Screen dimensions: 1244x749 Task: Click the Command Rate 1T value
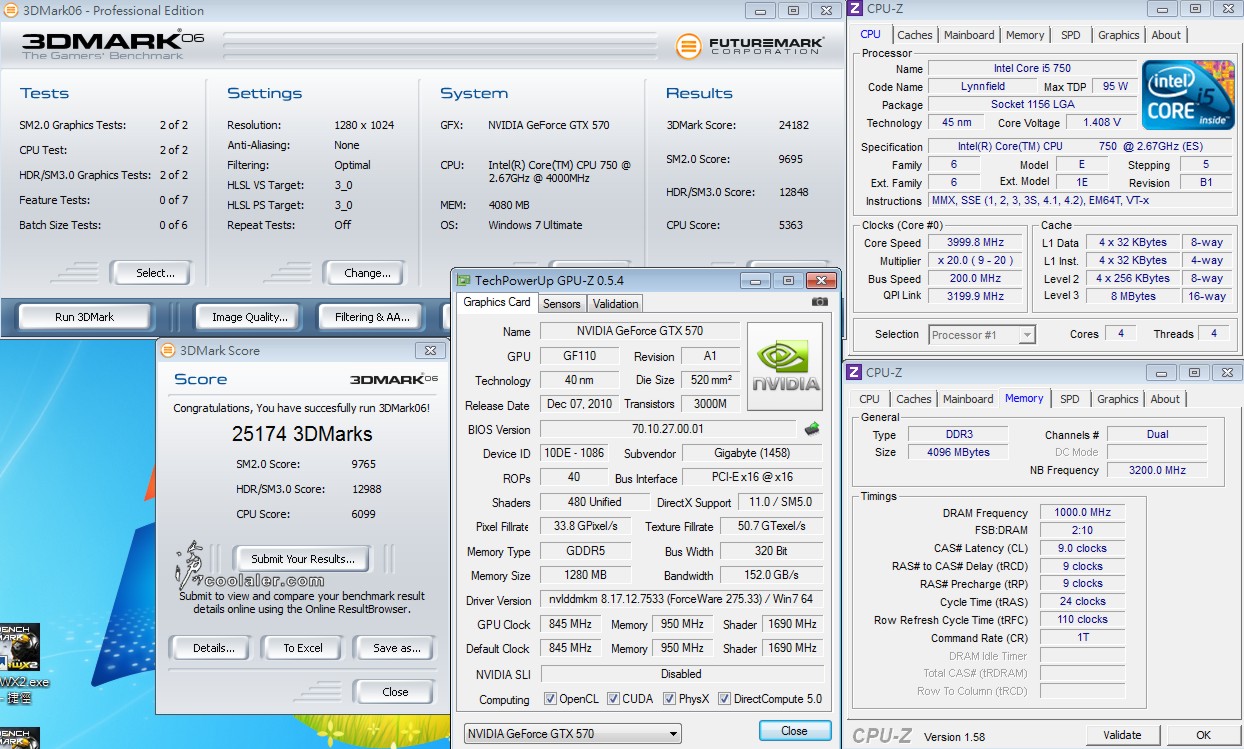tap(1083, 638)
